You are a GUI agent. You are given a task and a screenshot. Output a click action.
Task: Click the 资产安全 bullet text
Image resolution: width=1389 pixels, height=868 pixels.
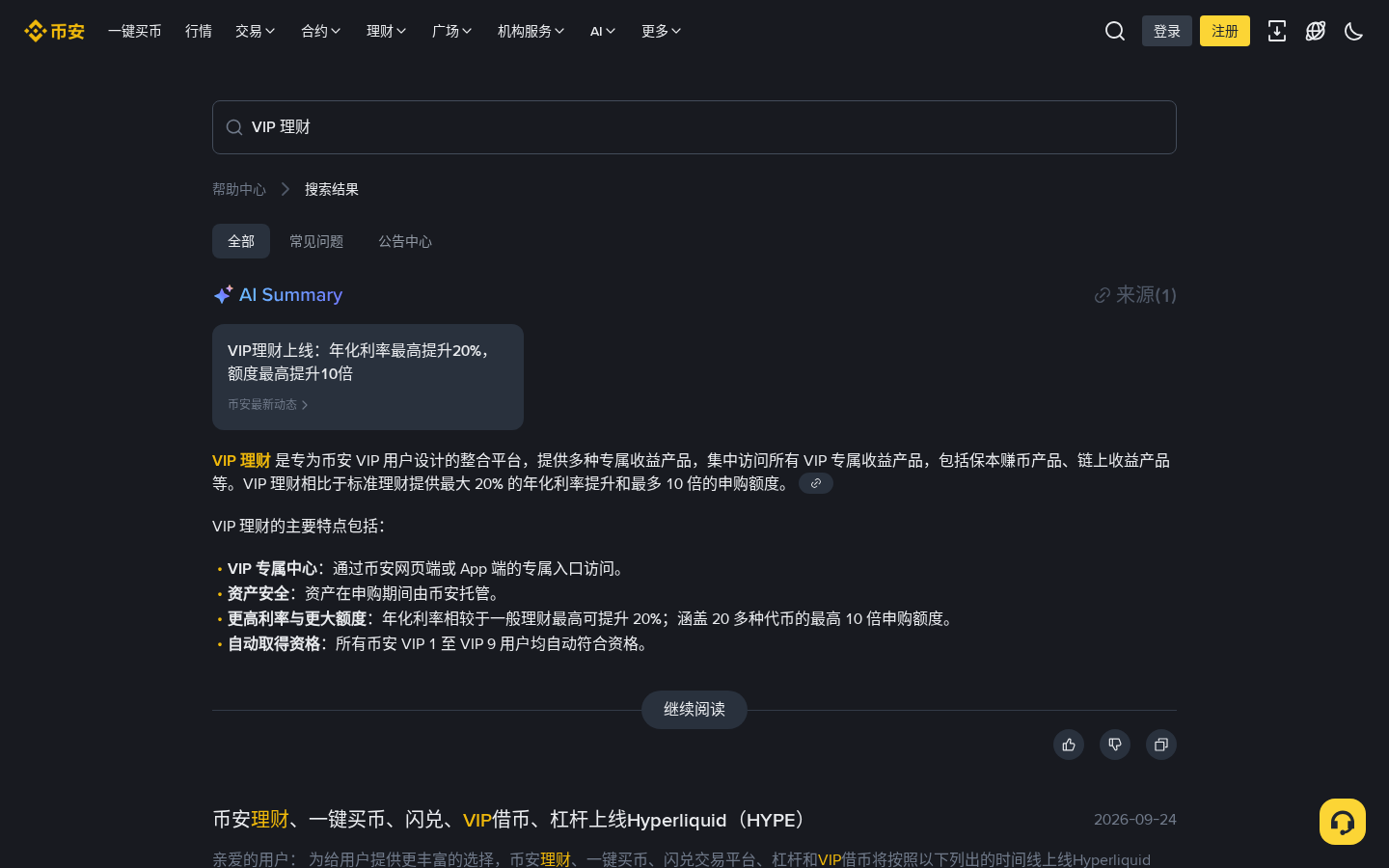click(259, 594)
